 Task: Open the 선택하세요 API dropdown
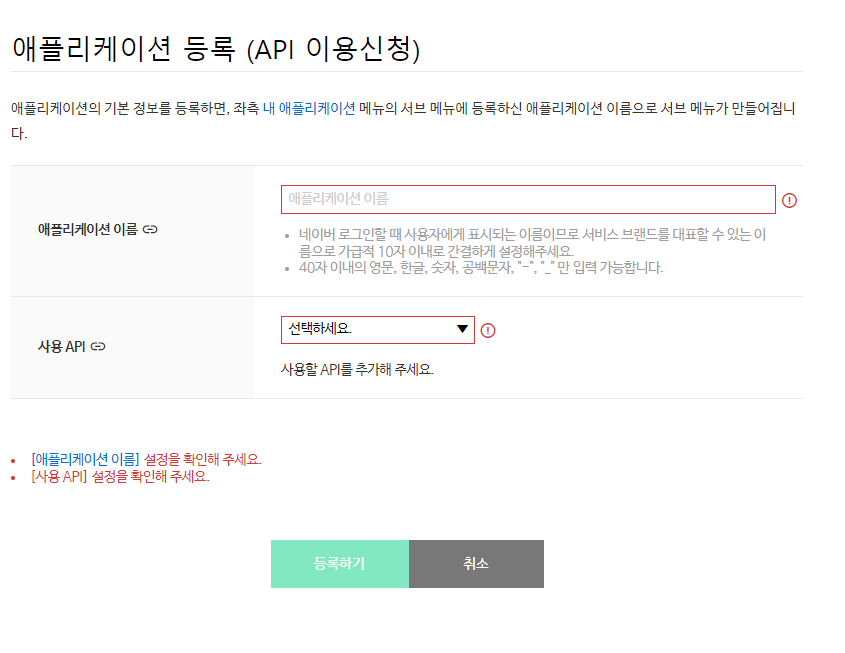coord(378,330)
